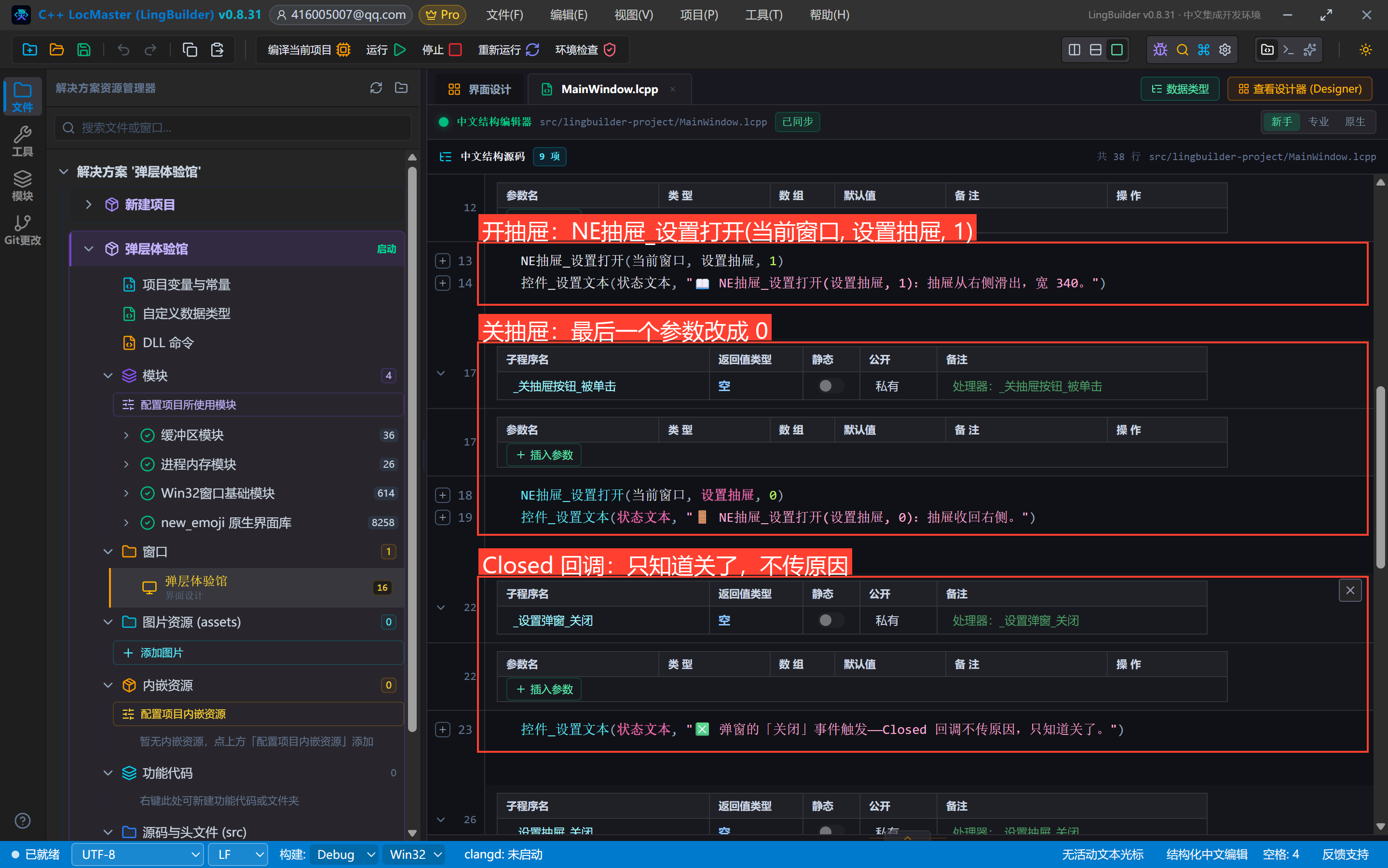Open the Debug build configuration dropdown

click(x=344, y=854)
